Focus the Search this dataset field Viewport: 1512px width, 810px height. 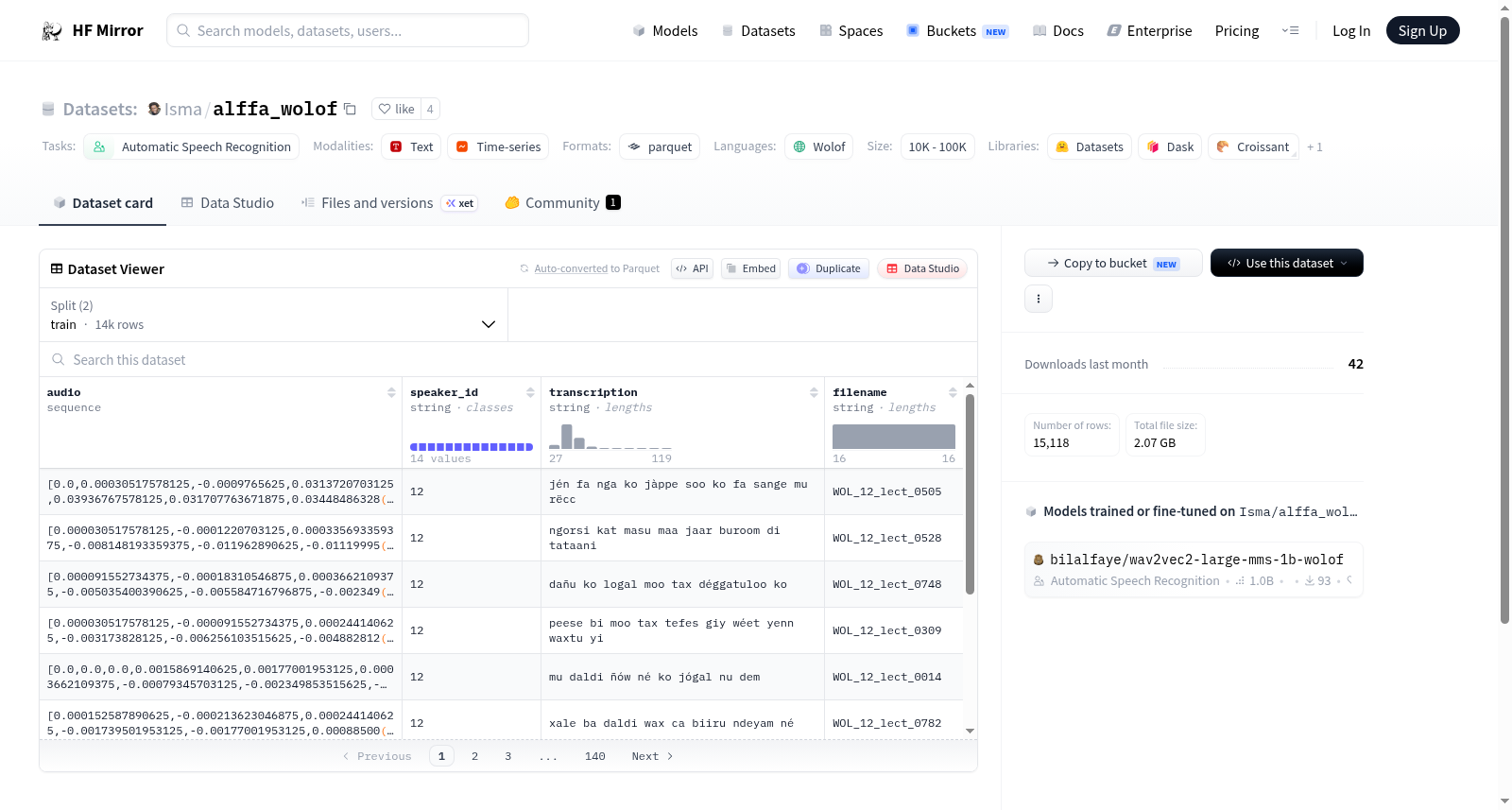[508, 360]
